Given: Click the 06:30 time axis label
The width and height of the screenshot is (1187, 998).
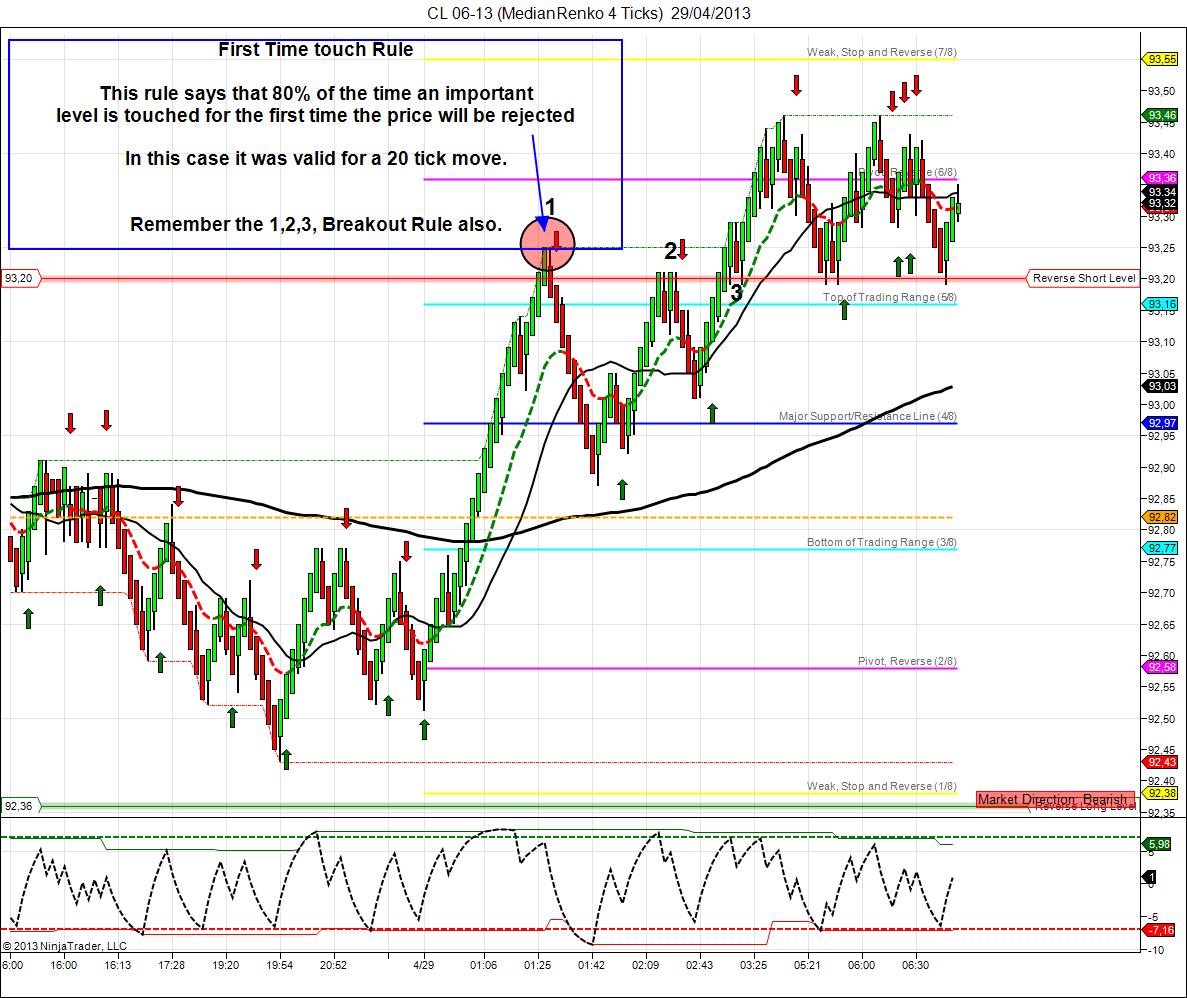Looking at the screenshot, I should 915,965.
